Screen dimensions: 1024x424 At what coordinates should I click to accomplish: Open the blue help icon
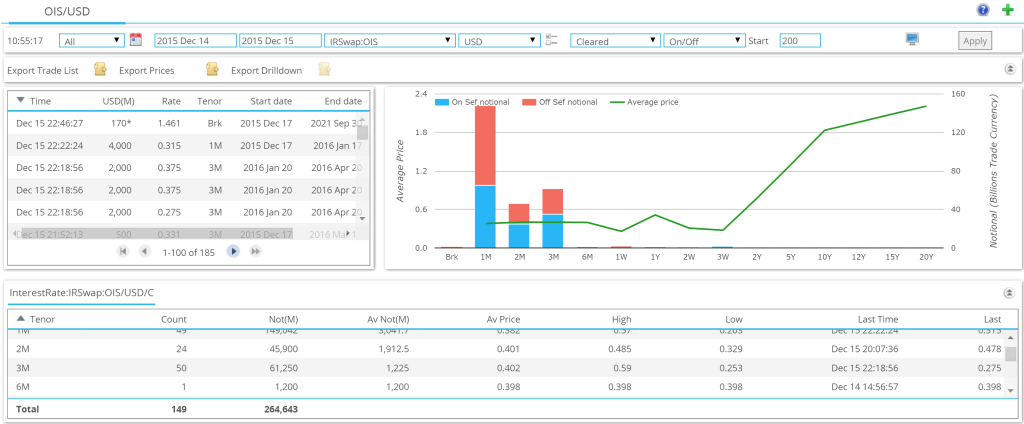pos(983,10)
